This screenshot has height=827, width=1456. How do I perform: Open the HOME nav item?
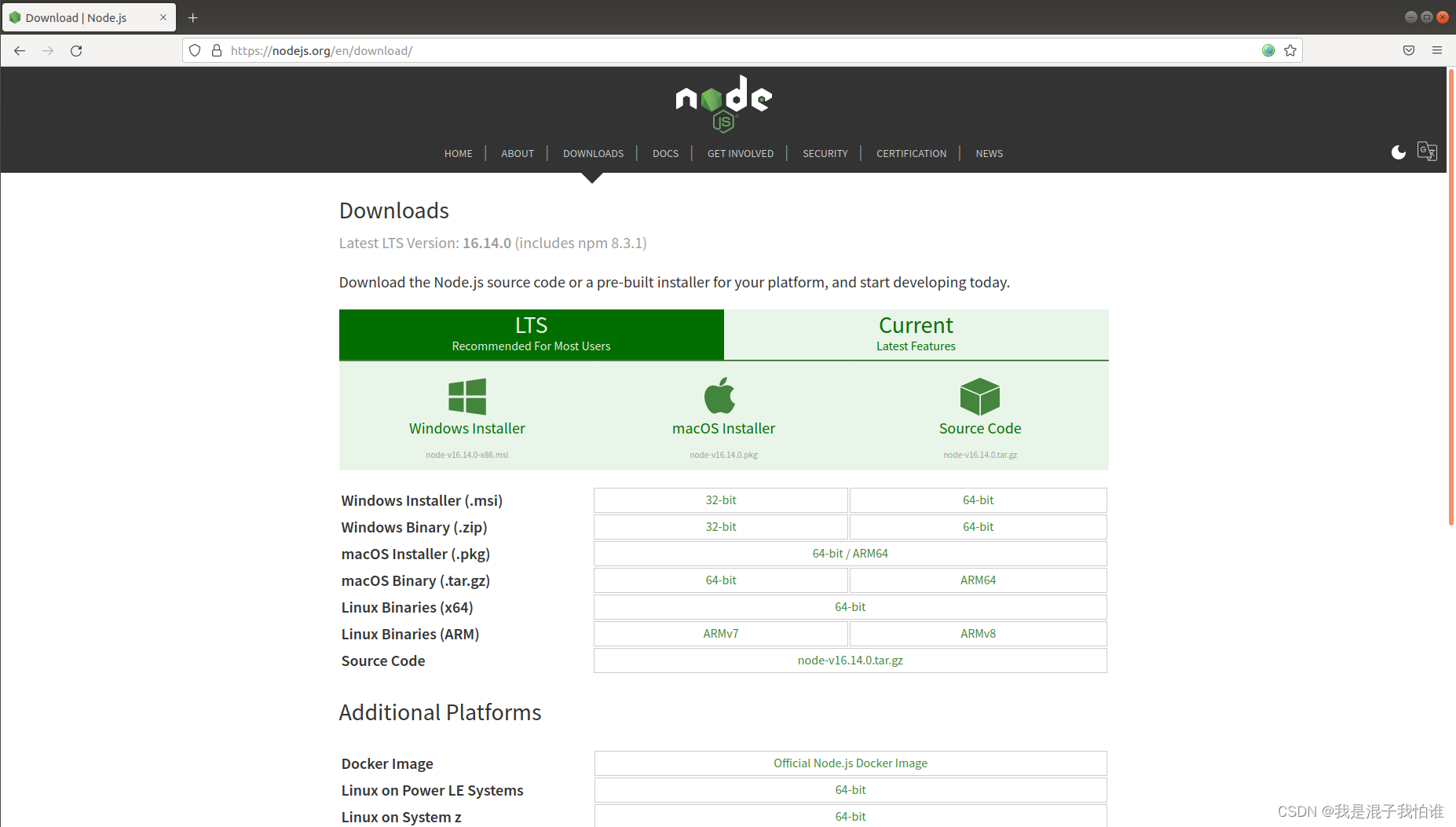459,153
